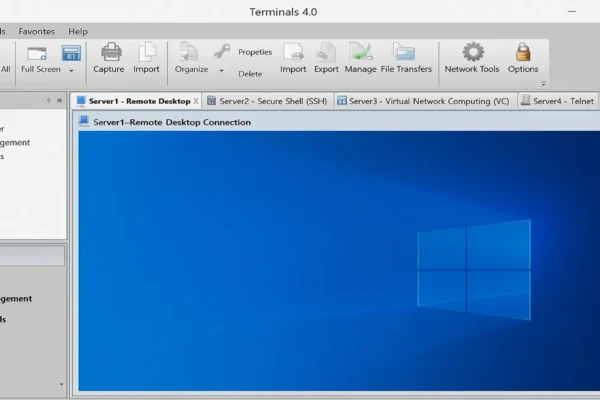Screen dimensions: 600x400
Task: Minimize the Terminals 4.0 window
Action: pos(572,12)
